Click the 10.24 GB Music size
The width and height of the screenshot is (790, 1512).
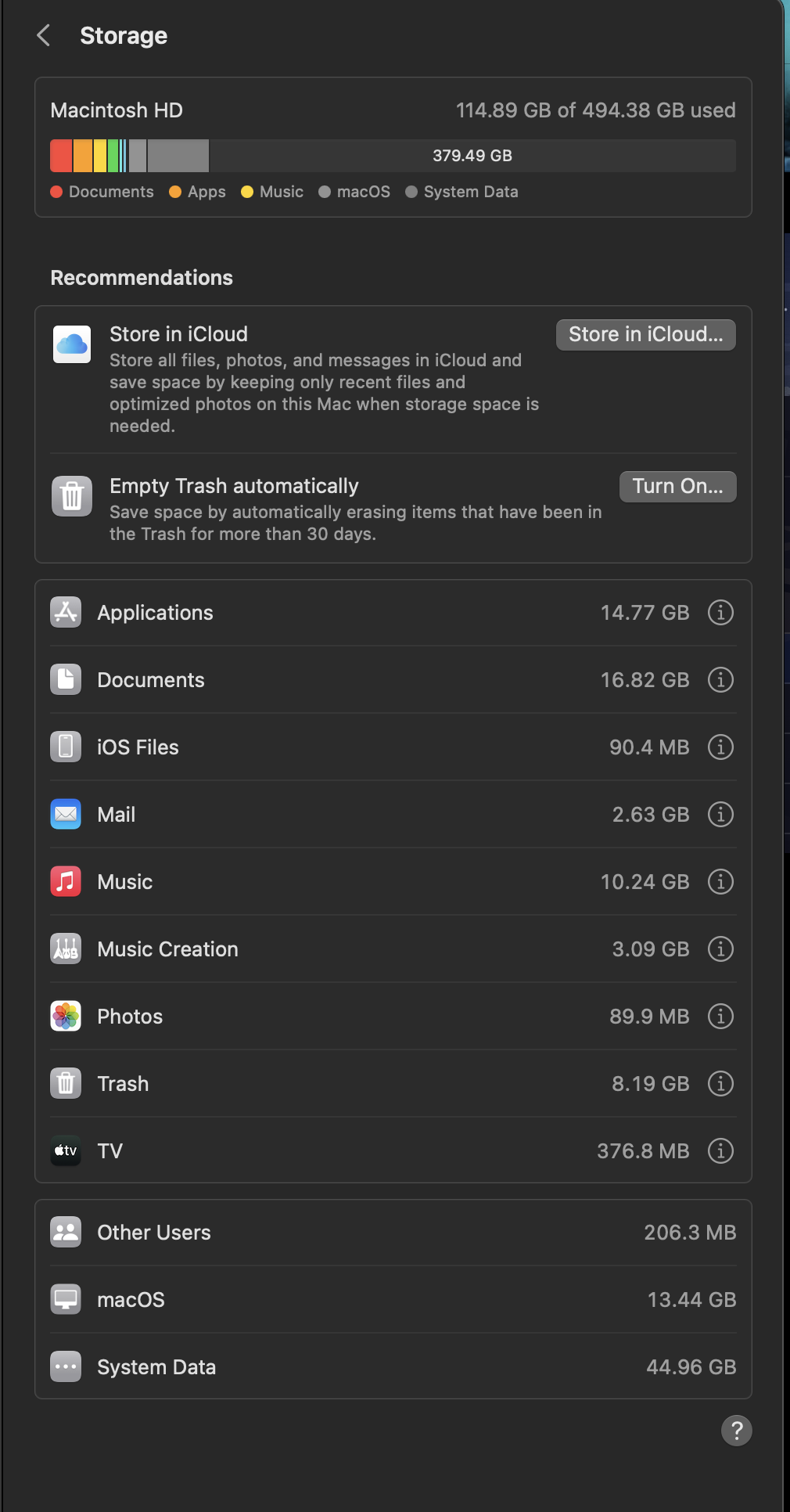(x=645, y=881)
